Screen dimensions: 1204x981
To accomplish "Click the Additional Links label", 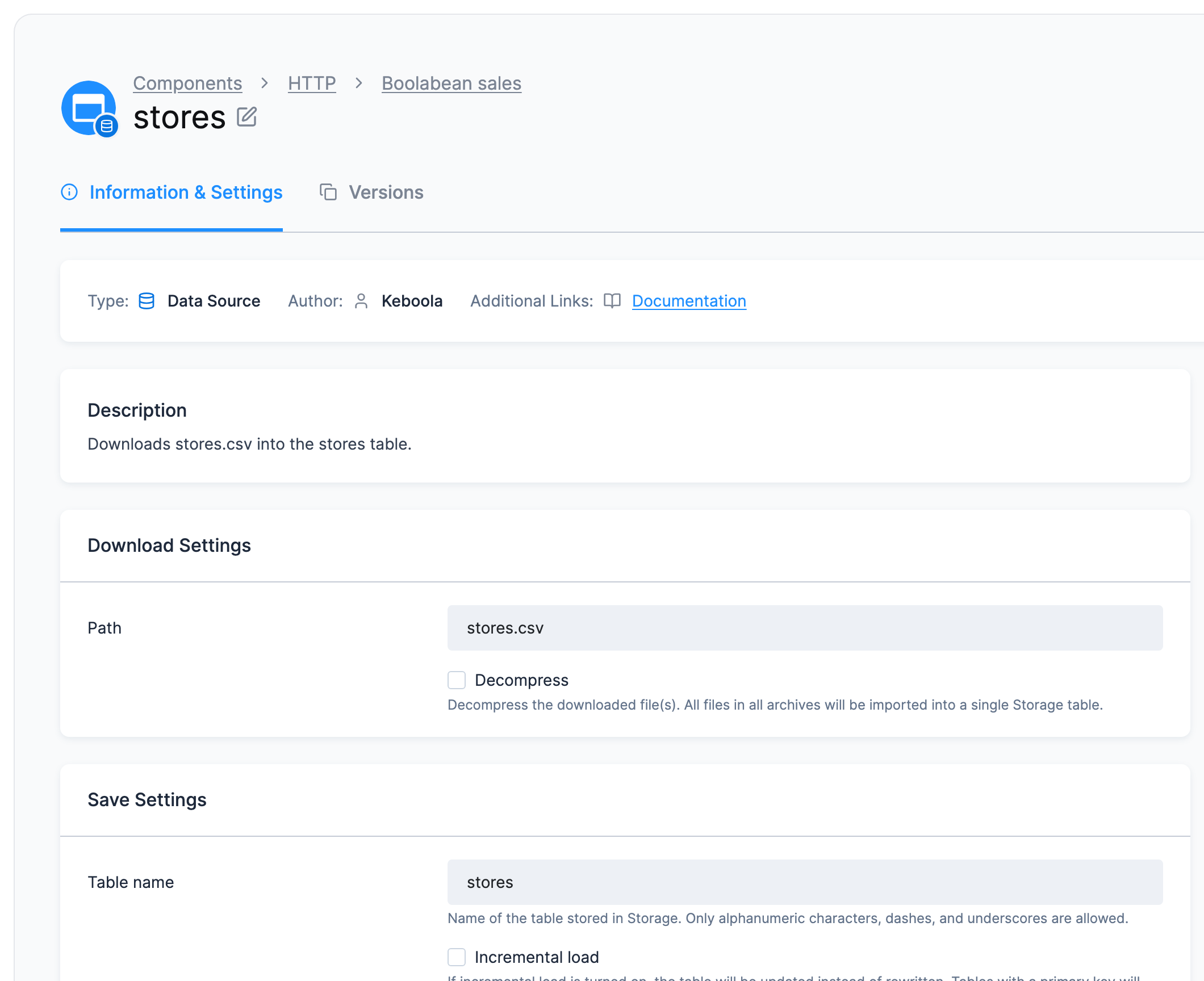I will click(532, 301).
